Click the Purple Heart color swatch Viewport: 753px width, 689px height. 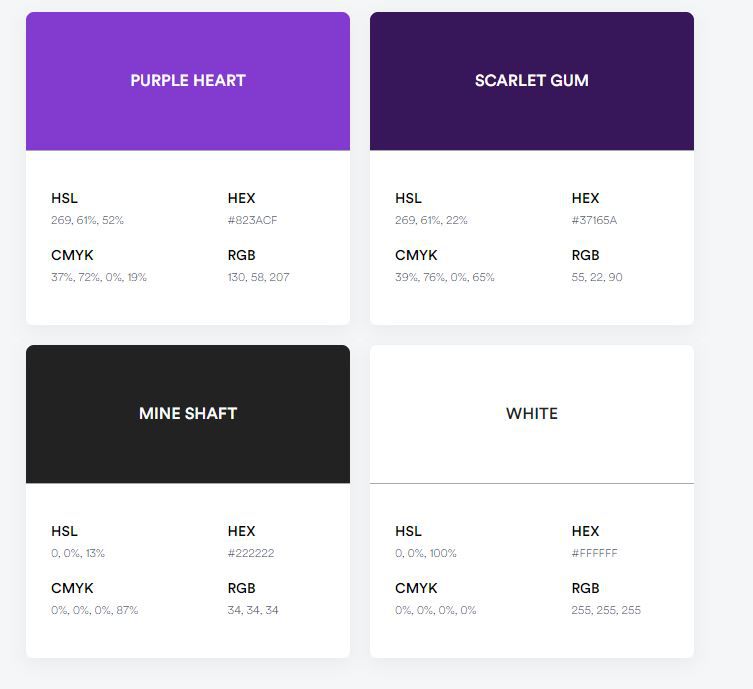(x=188, y=81)
